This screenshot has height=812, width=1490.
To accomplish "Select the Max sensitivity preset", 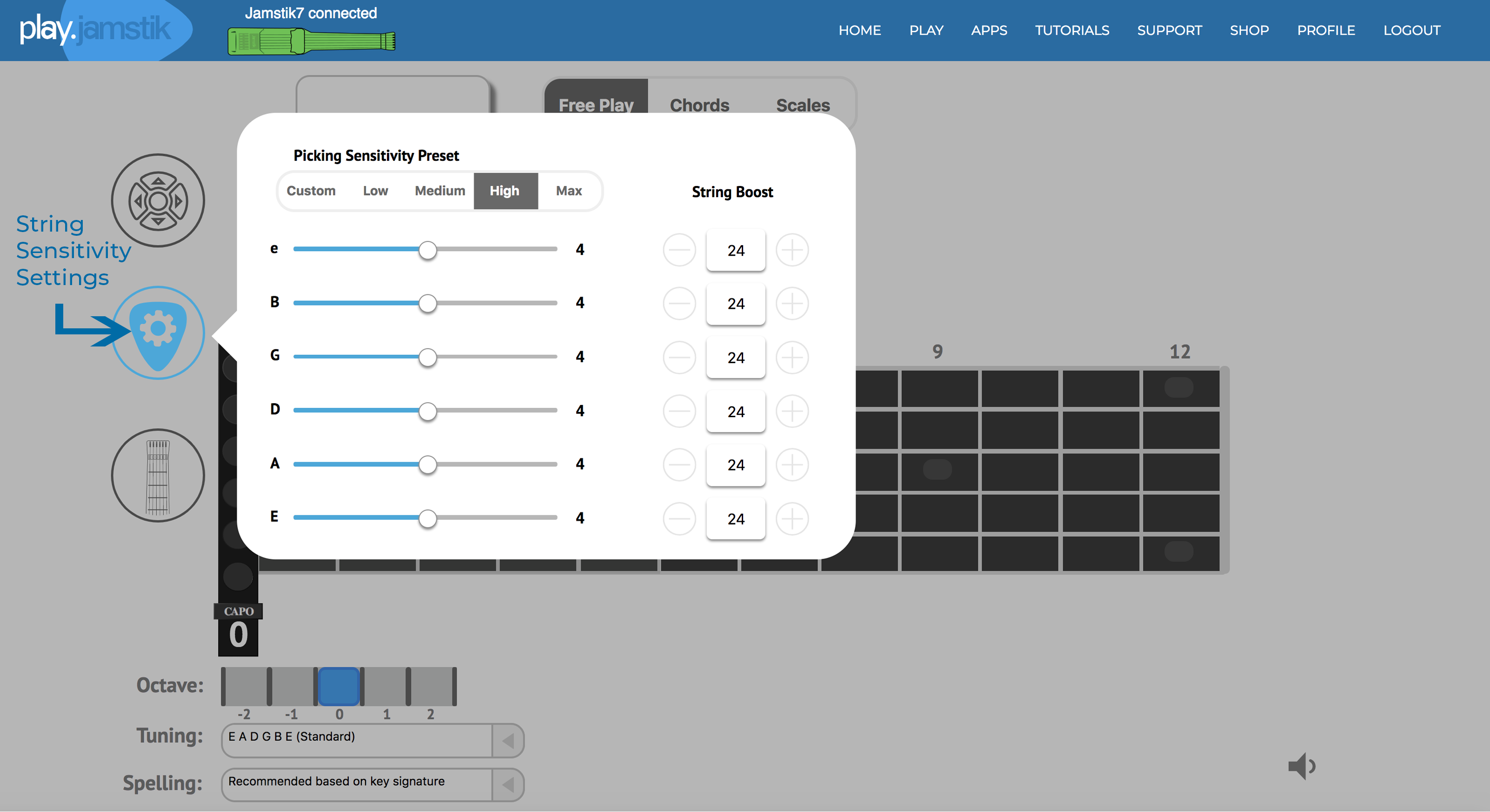I will [569, 191].
